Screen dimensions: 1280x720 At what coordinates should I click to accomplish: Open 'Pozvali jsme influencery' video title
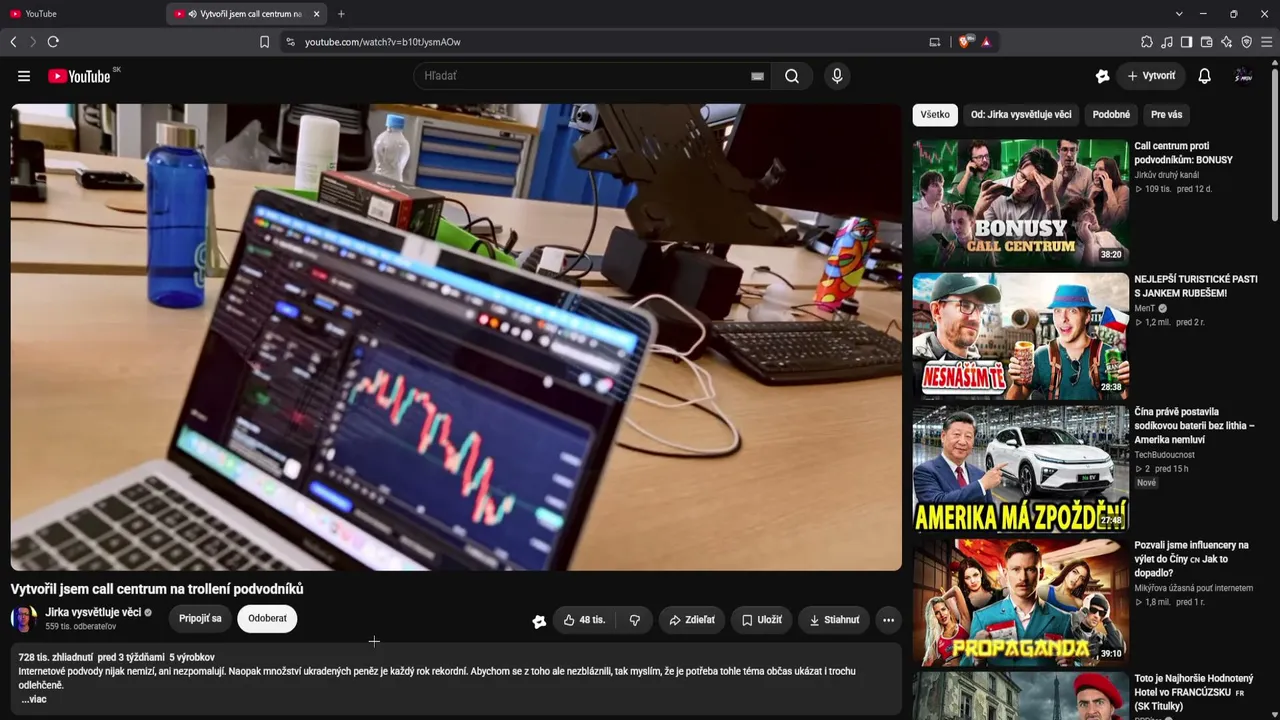(x=1191, y=559)
